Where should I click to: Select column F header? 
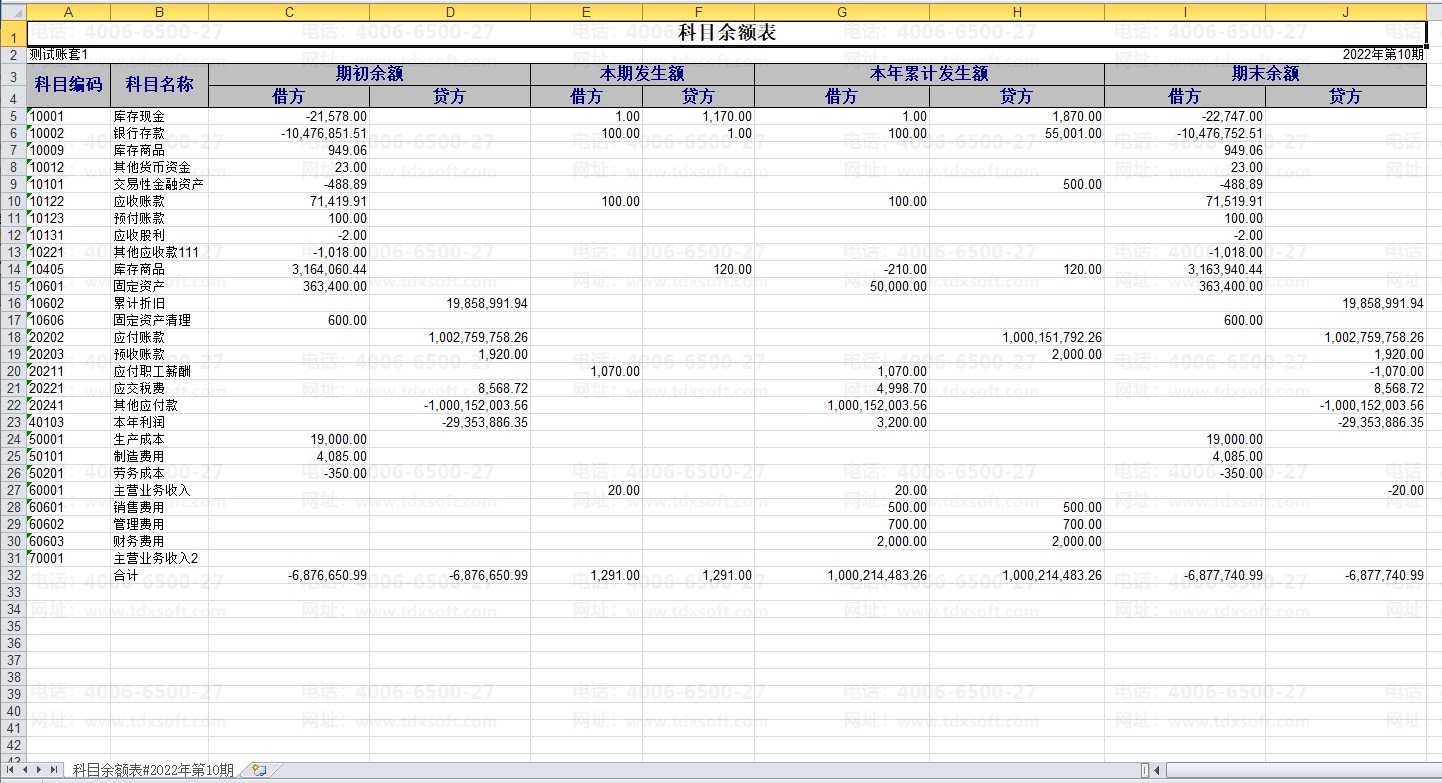[698, 12]
